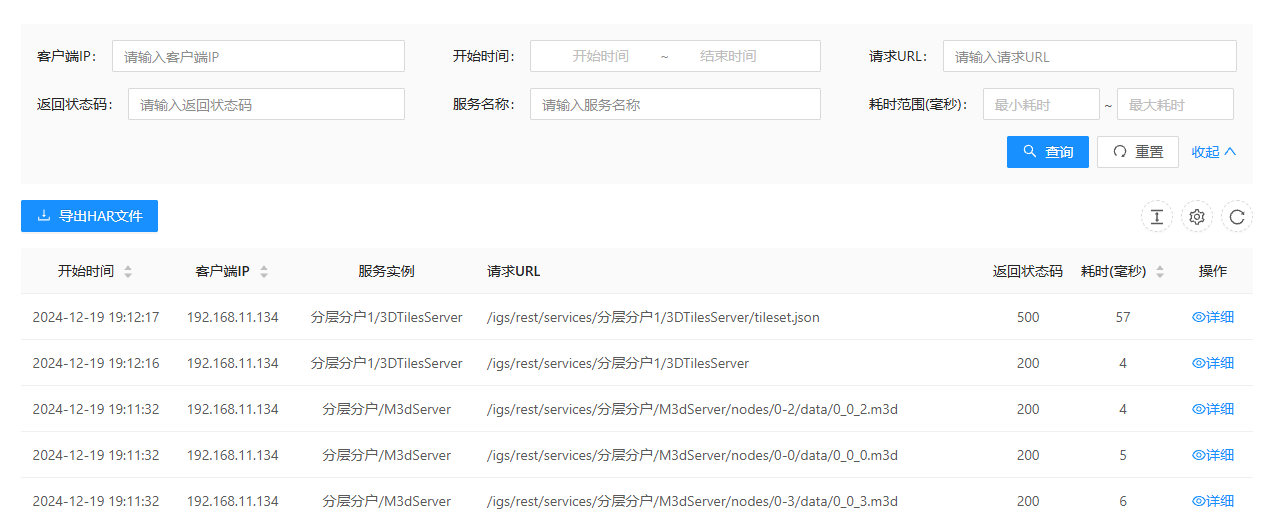Sort by elapsed time (耗时) column arrows
The image size is (1276, 522).
(1160, 272)
